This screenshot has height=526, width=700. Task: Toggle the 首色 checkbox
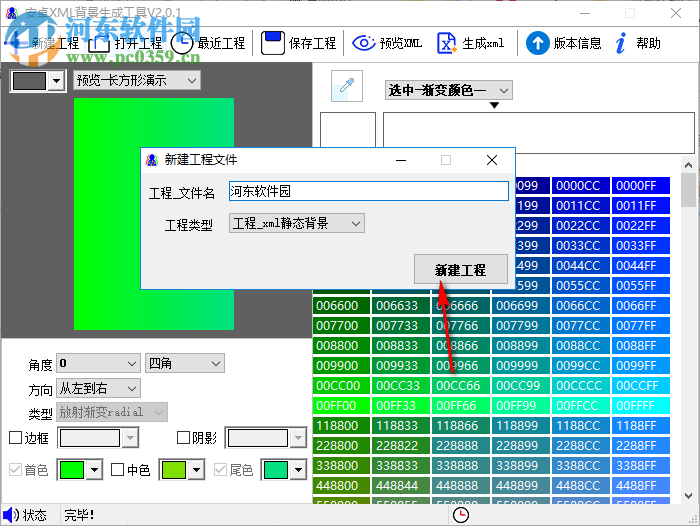tap(16, 469)
